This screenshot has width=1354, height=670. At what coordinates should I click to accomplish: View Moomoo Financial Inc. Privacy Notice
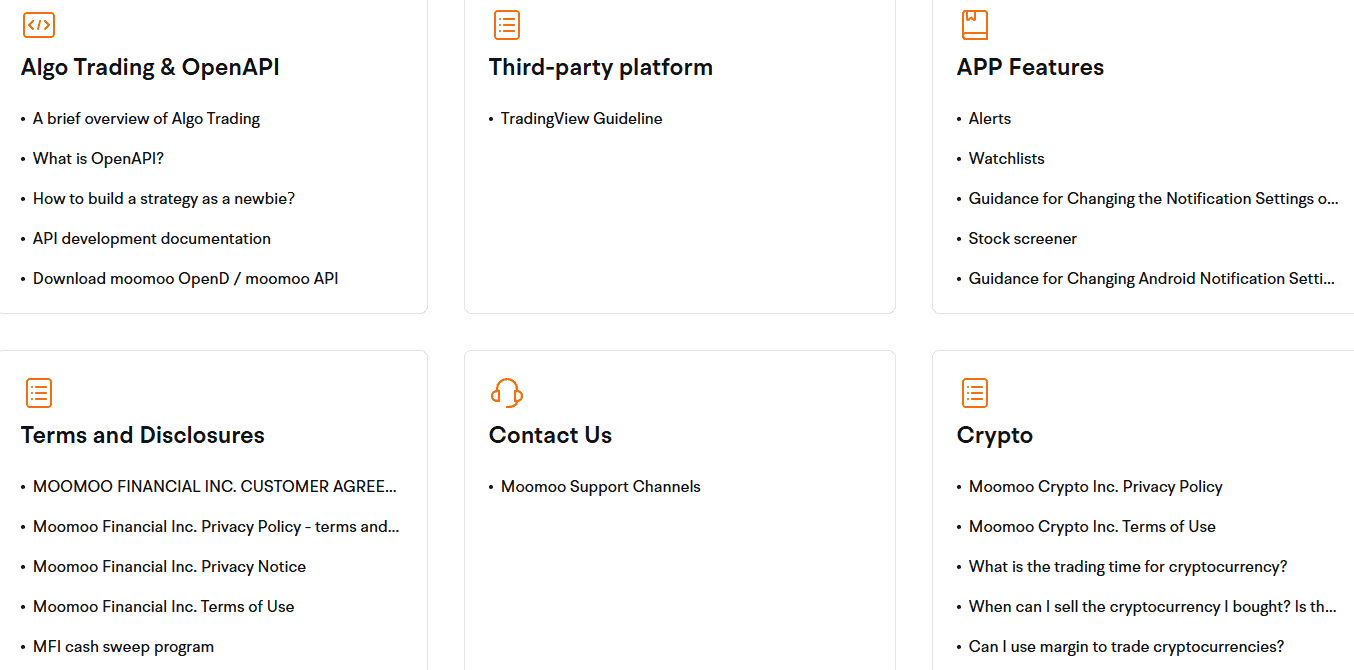click(x=169, y=567)
